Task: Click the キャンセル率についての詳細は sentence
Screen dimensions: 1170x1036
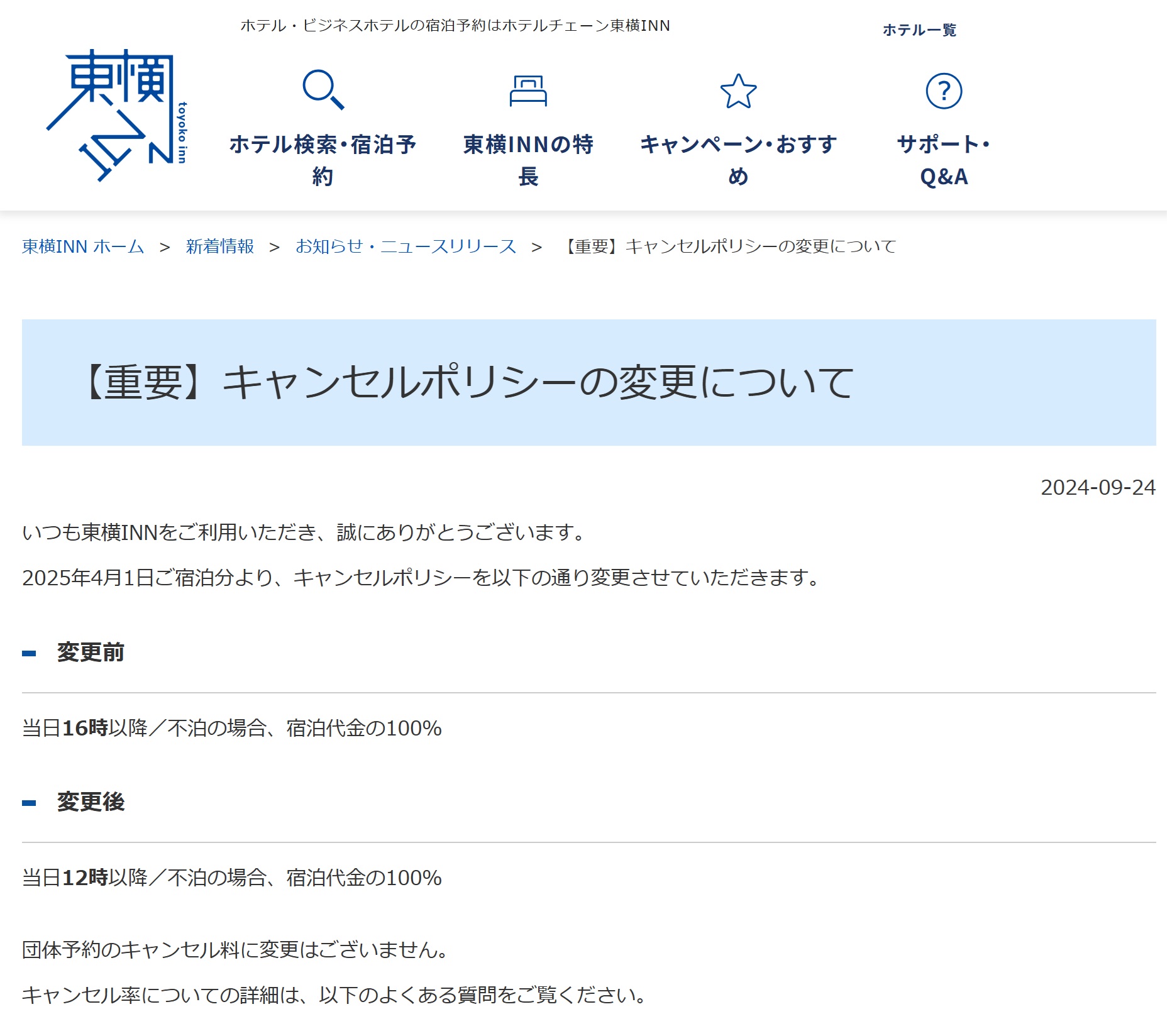Action: point(334,995)
